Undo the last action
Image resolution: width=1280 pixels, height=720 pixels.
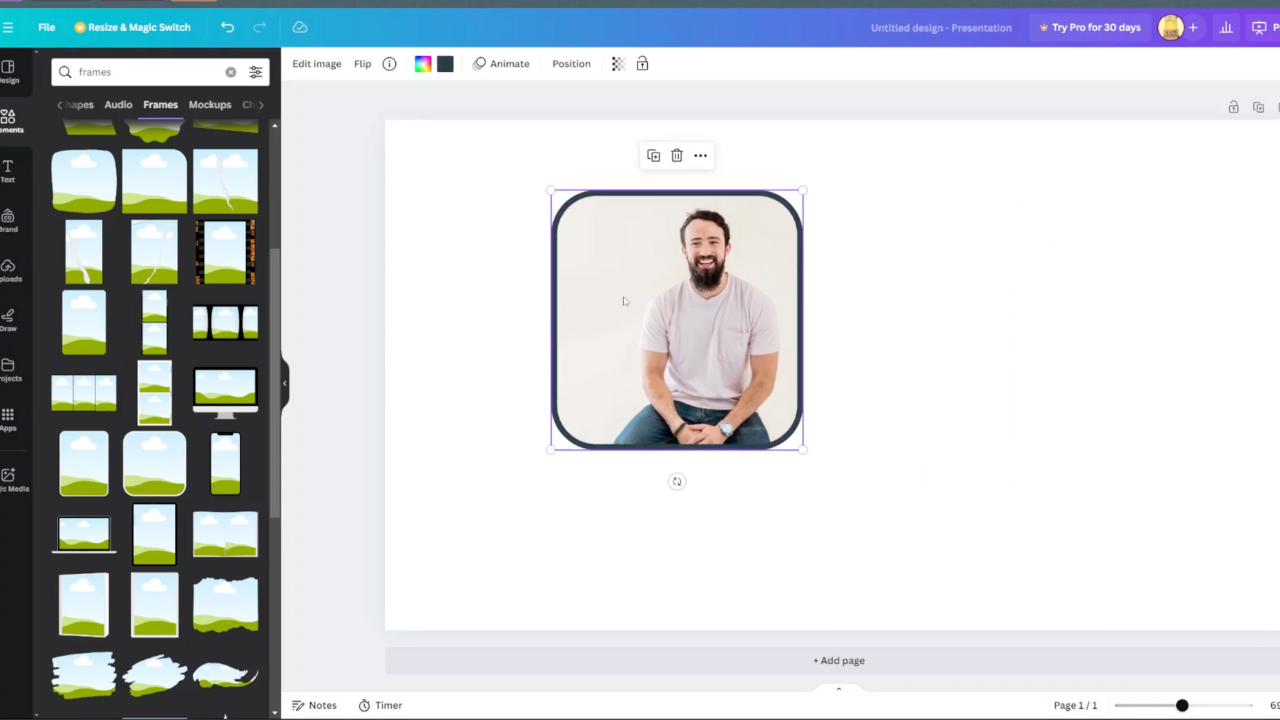pyautogui.click(x=227, y=27)
